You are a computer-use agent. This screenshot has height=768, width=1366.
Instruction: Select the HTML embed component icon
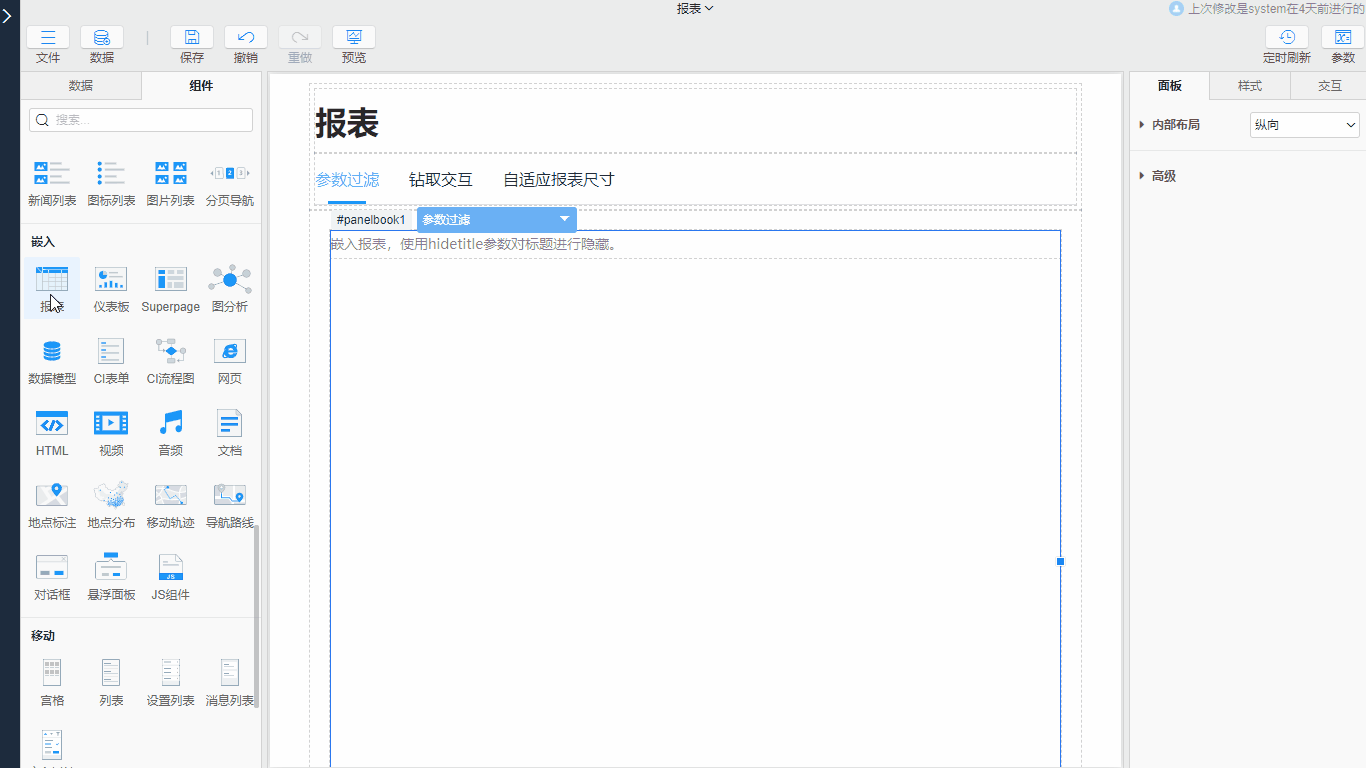tap(52, 424)
